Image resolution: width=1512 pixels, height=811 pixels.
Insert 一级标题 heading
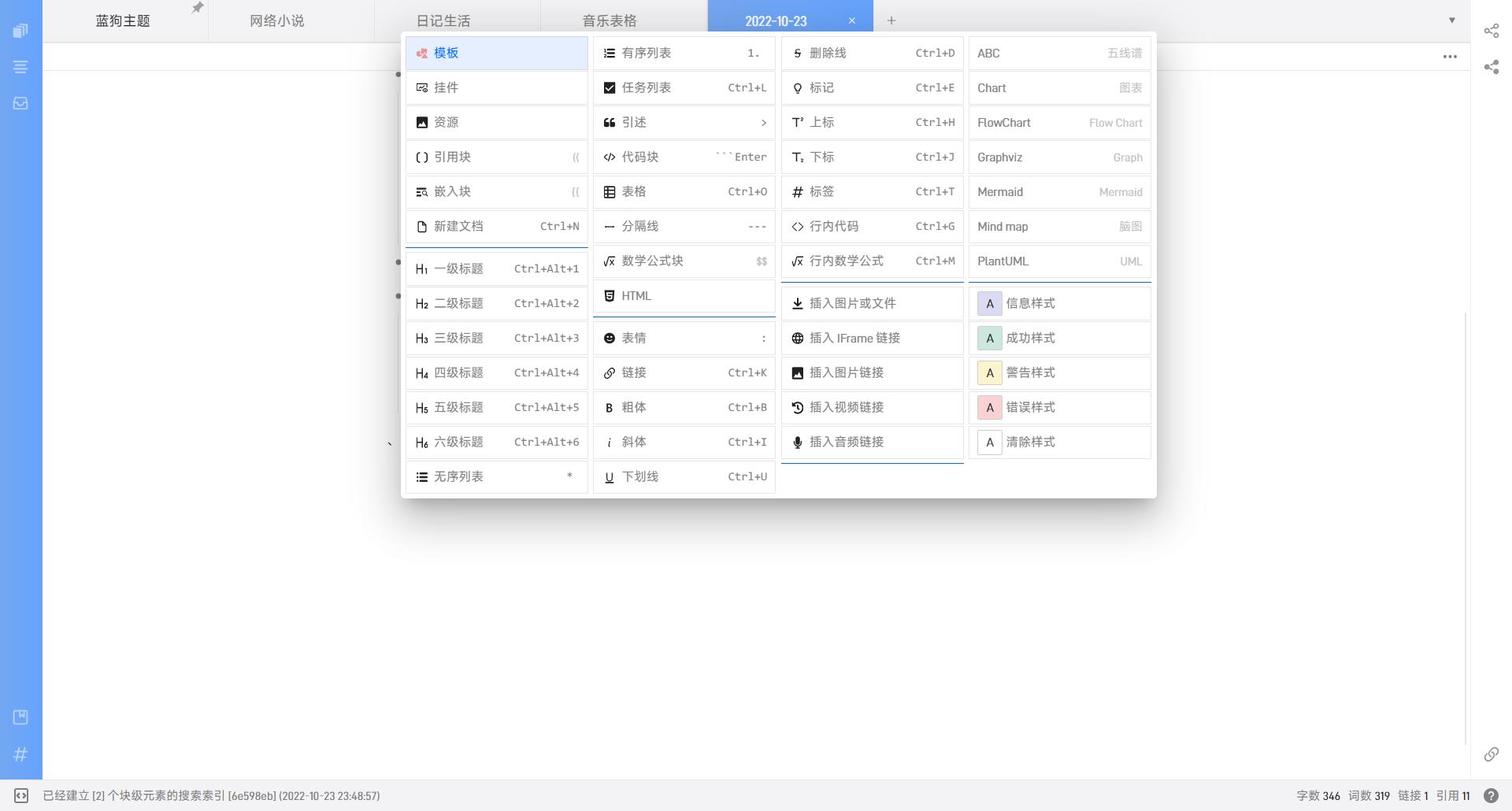[x=497, y=268]
